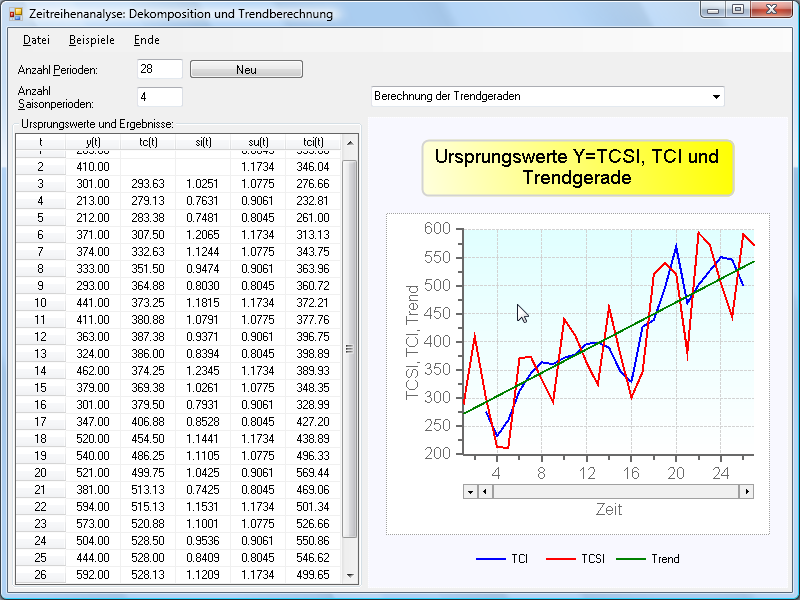This screenshot has height=600, width=800.
Task: Click the y(t) column header
Action: click(93, 142)
